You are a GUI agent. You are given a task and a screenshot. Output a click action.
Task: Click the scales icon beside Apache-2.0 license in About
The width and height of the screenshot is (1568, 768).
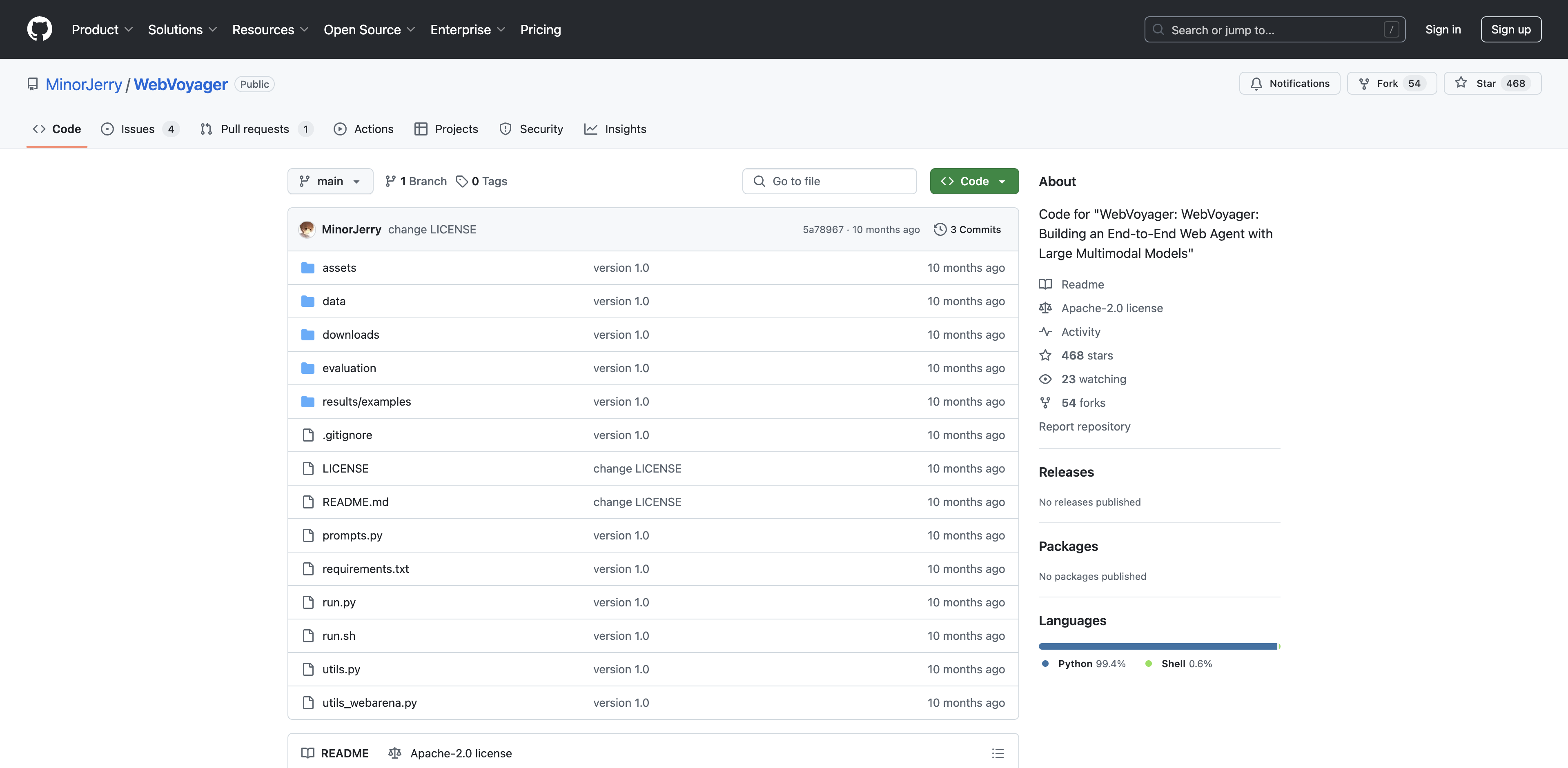click(1045, 308)
